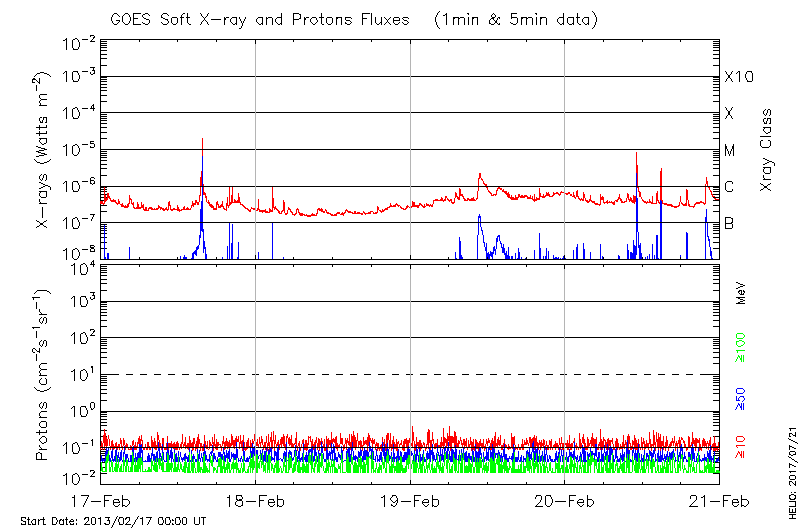800x530 pixels.
Task: Click the 19-Feb date on the time axis
Action: pos(411,500)
